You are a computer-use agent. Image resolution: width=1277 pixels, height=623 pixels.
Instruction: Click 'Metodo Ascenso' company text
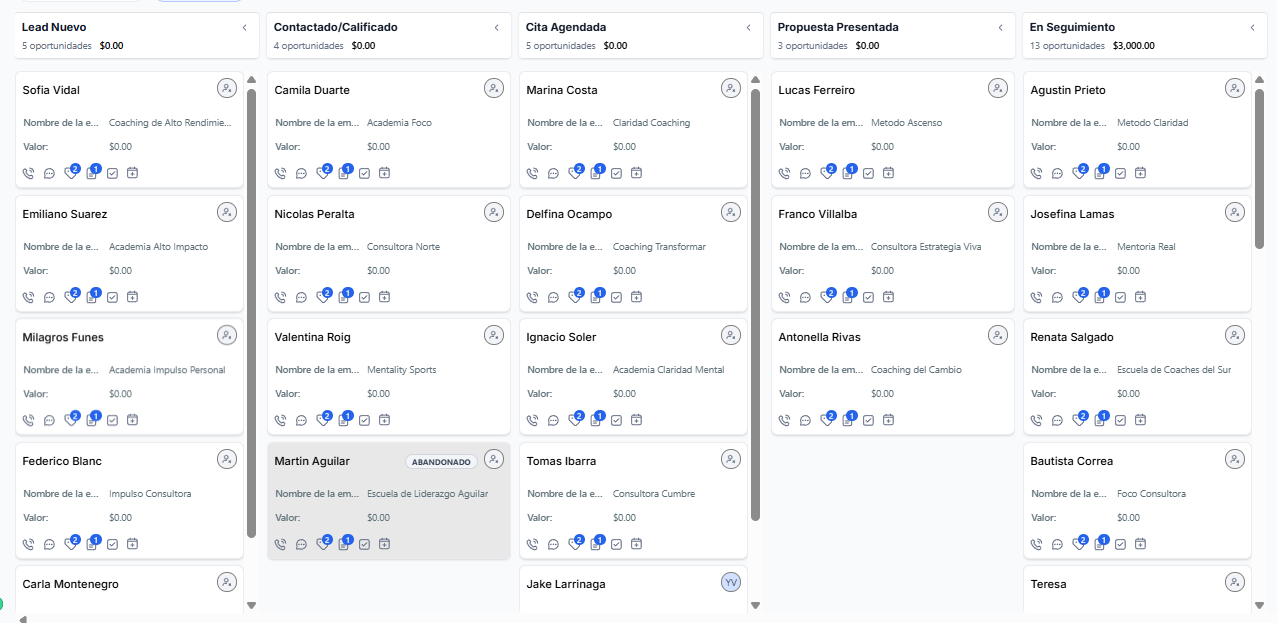coord(906,123)
